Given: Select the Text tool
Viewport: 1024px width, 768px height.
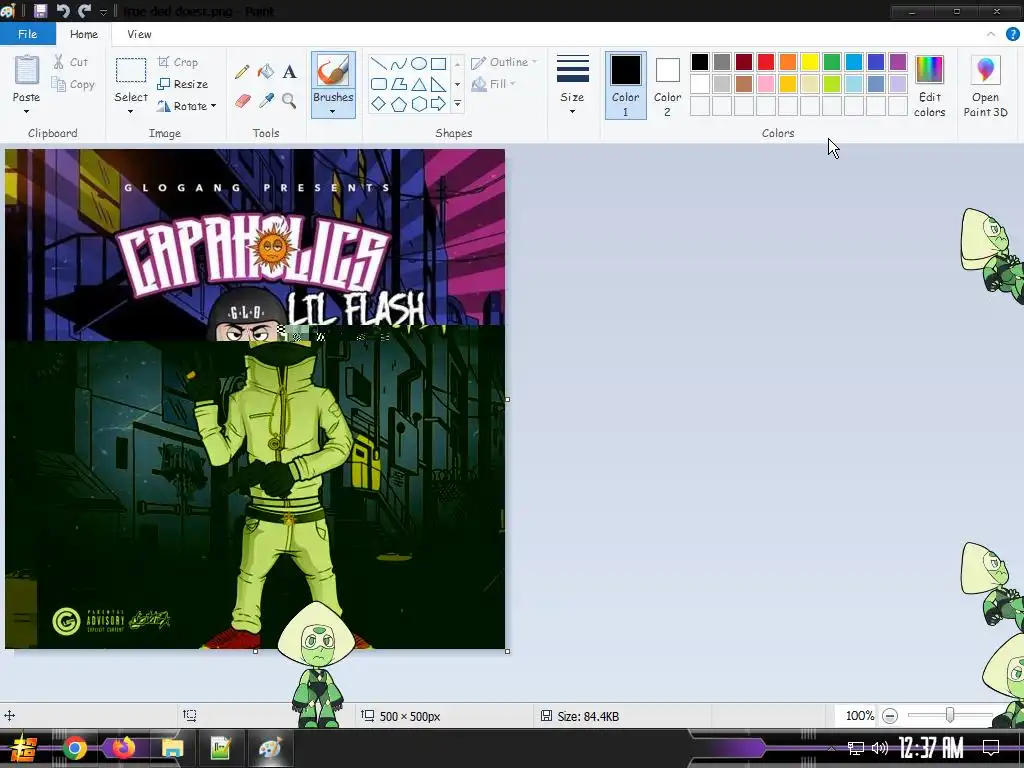Looking at the screenshot, I should point(289,71).
